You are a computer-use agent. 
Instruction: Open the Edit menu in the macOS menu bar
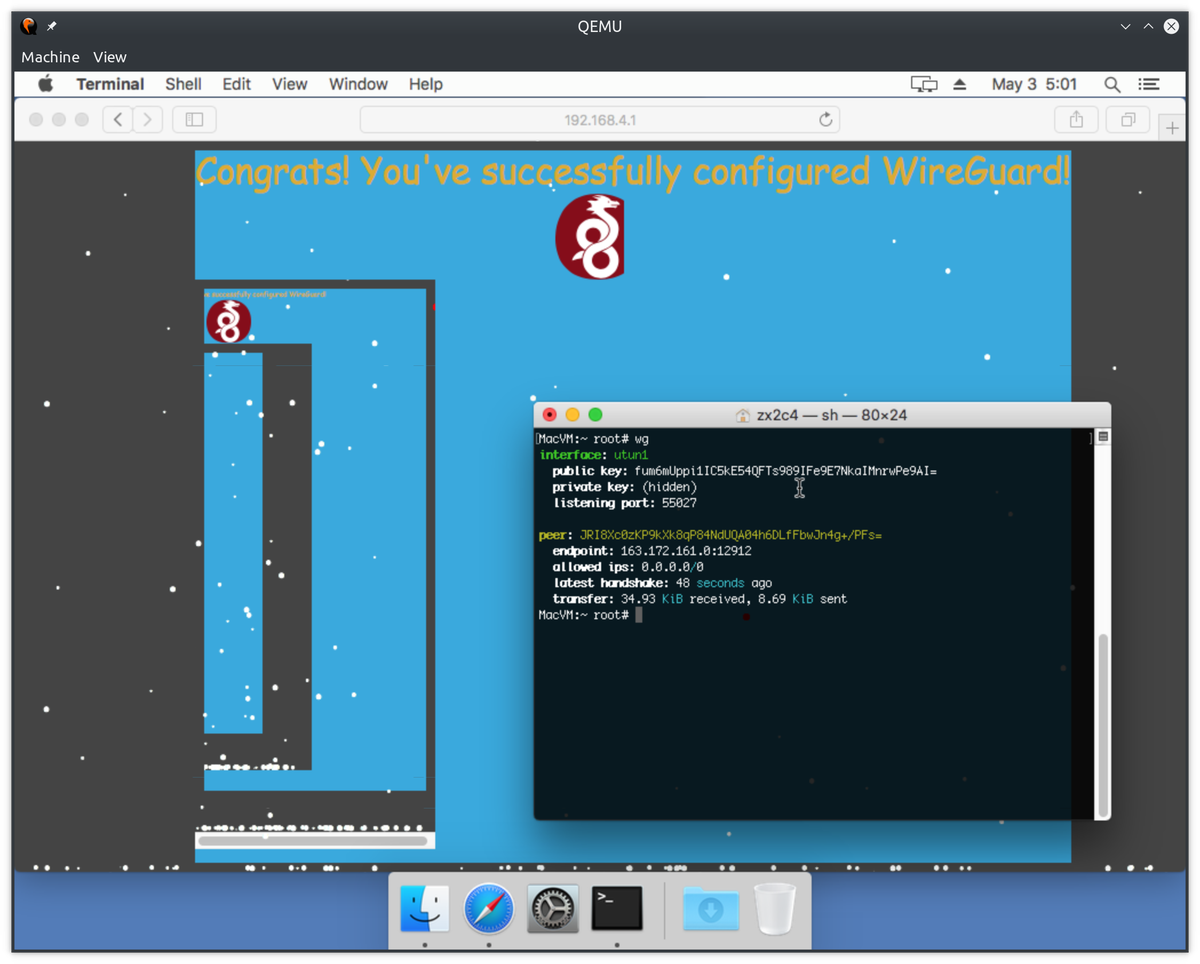[x=236, y=84]
